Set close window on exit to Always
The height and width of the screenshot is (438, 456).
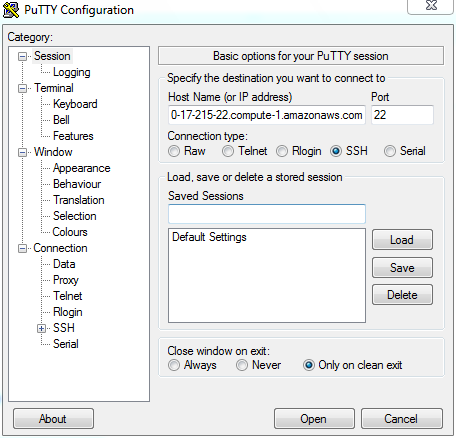(174, 365)
